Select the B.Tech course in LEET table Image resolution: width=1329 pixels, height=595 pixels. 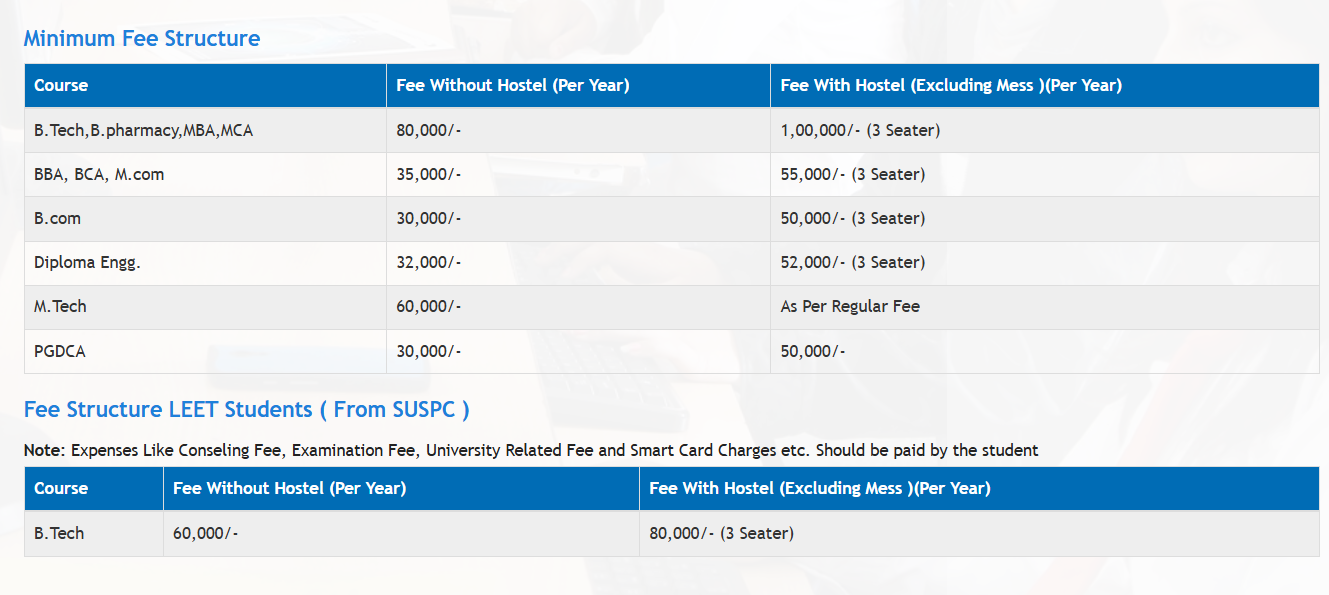coord(59,533)
